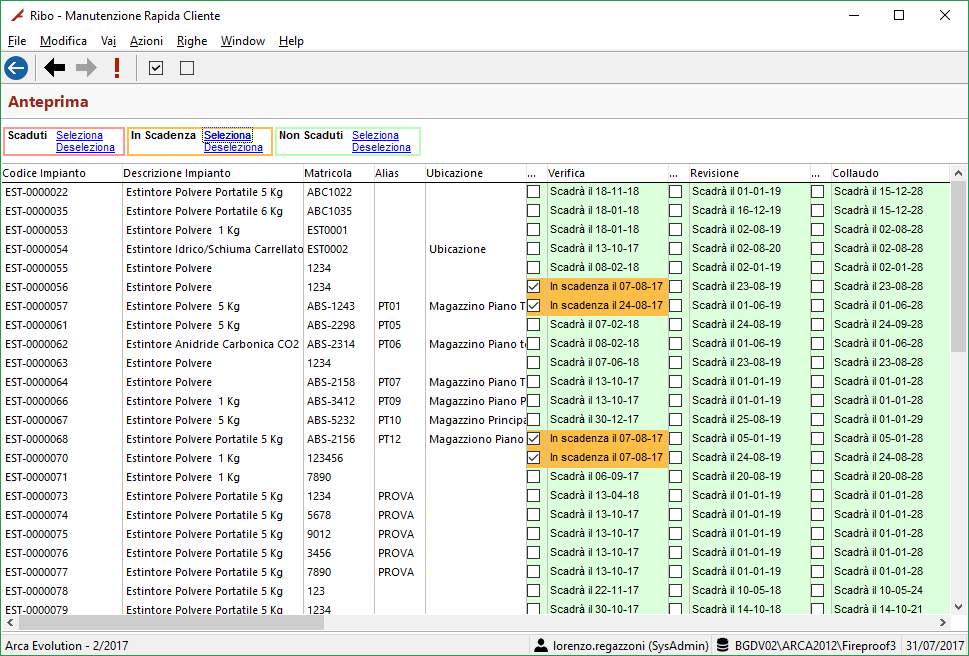Click the black left arrow toolbar button
The image size is (969, 656).
pos(55,67)
